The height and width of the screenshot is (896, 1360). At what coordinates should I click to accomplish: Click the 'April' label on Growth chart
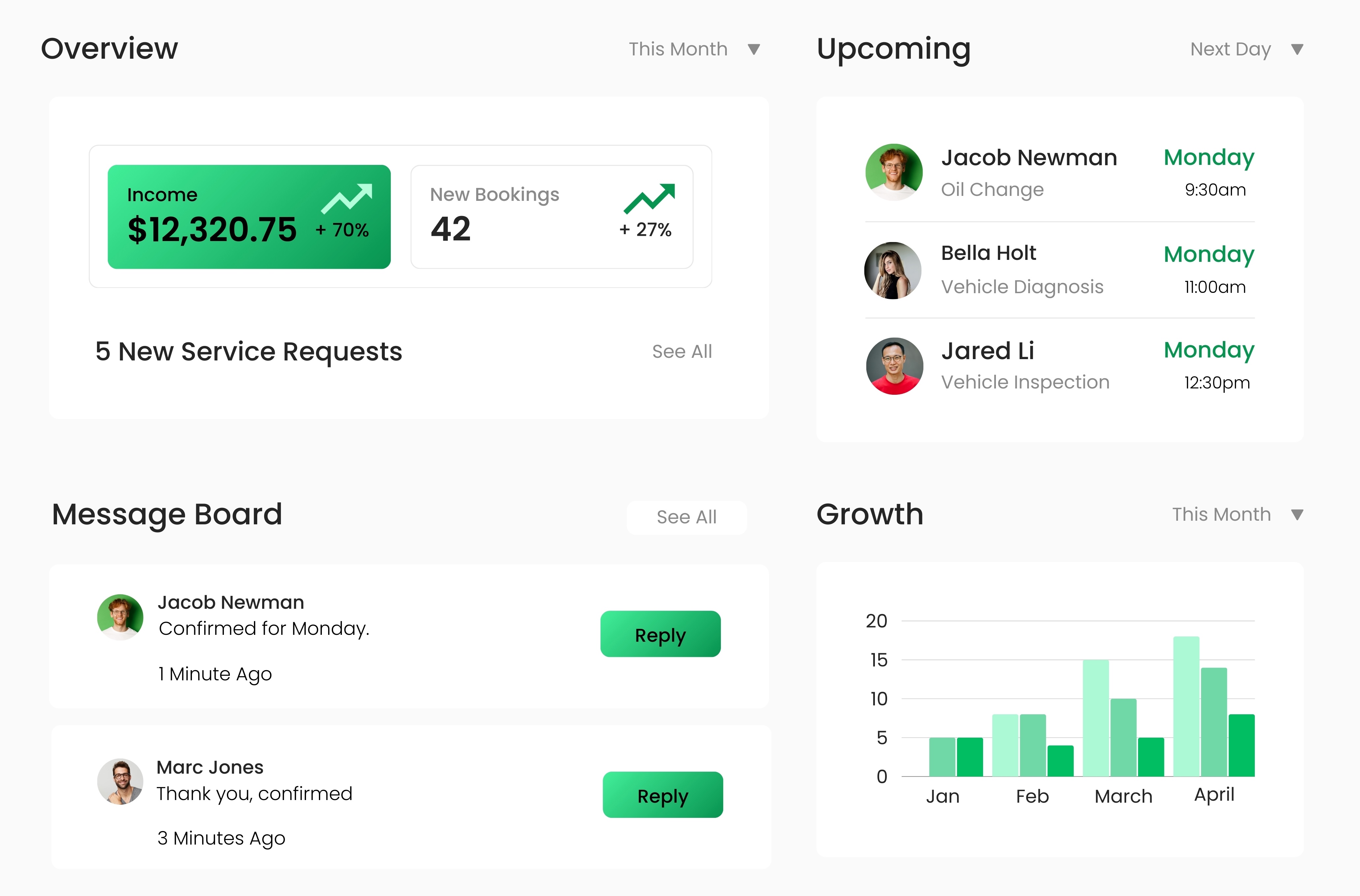[x=1214, y=795]
